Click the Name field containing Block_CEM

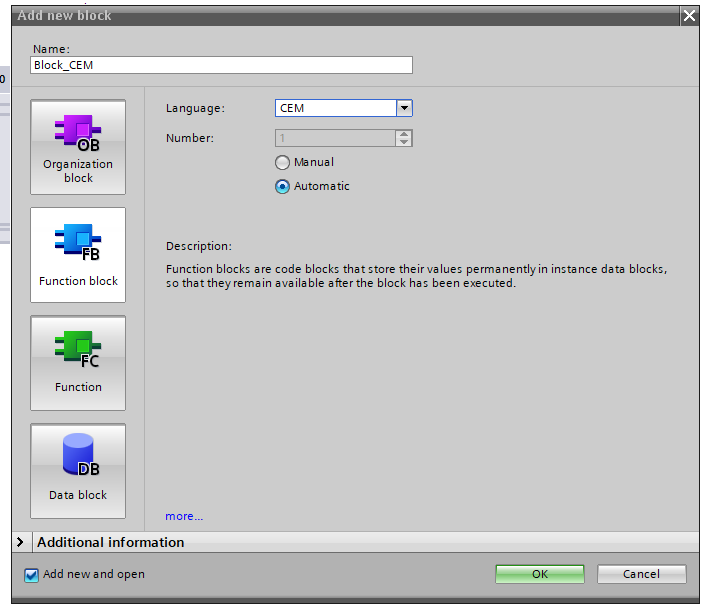coord(221,65)
